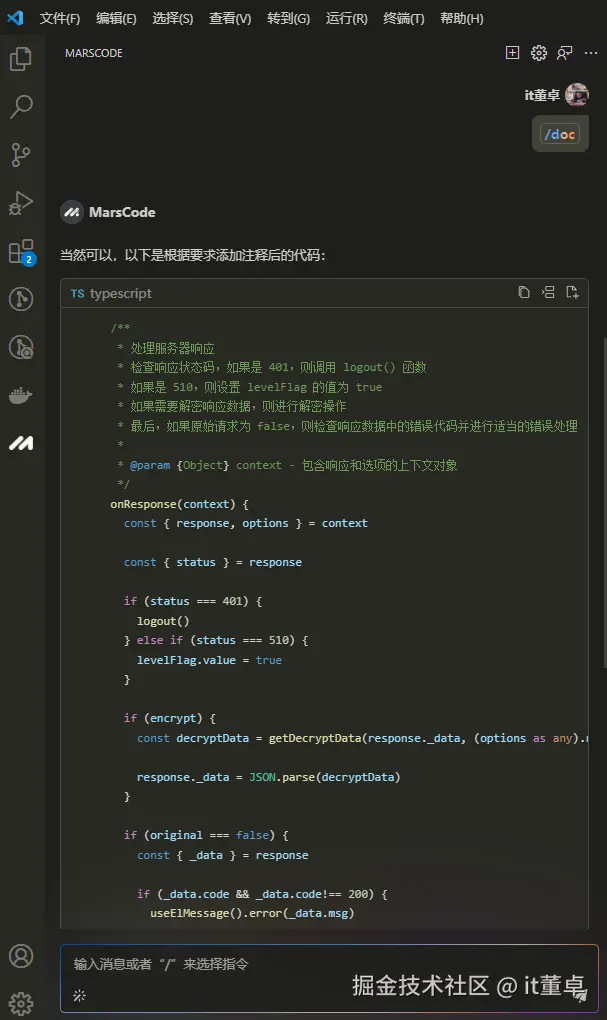
Task: Click the if (original === false) line
Action: [206, 835]
